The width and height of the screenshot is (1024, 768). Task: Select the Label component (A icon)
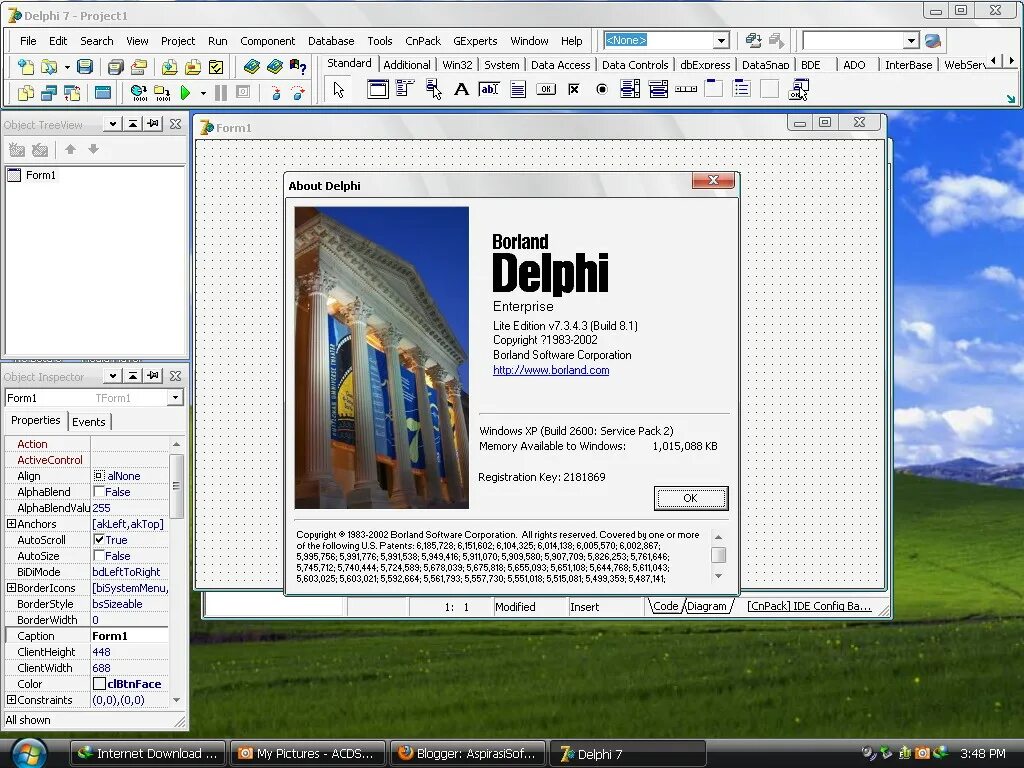[x=461, y=89]
